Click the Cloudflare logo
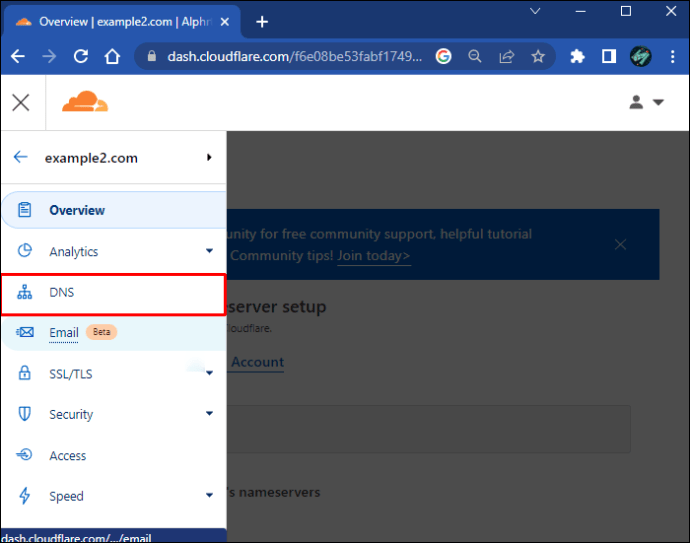The width and height of the screenshot is (690, 543). pyautogui.click(x=85, y=101)
